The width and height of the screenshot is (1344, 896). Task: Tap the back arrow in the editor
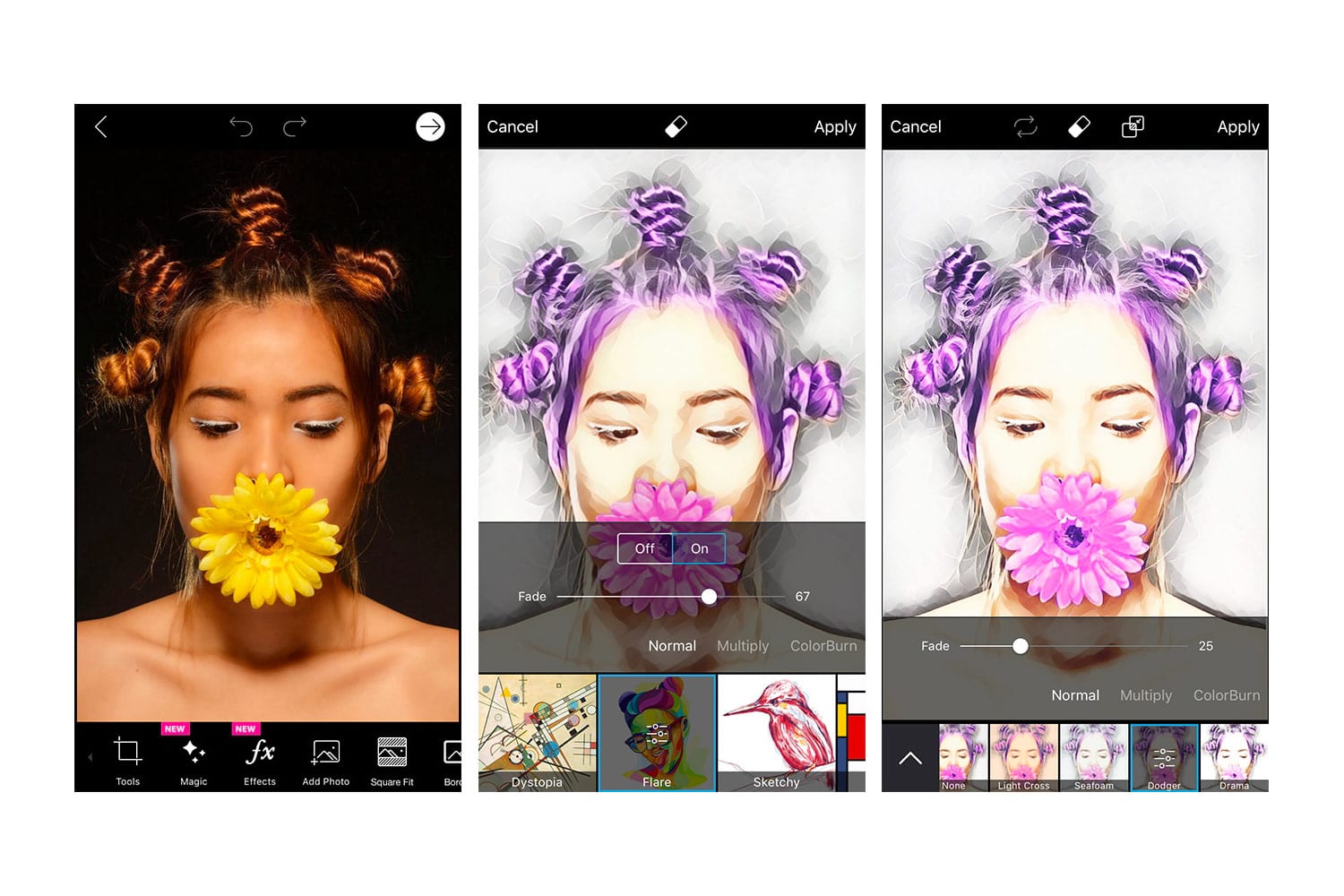tap(101, 127)
